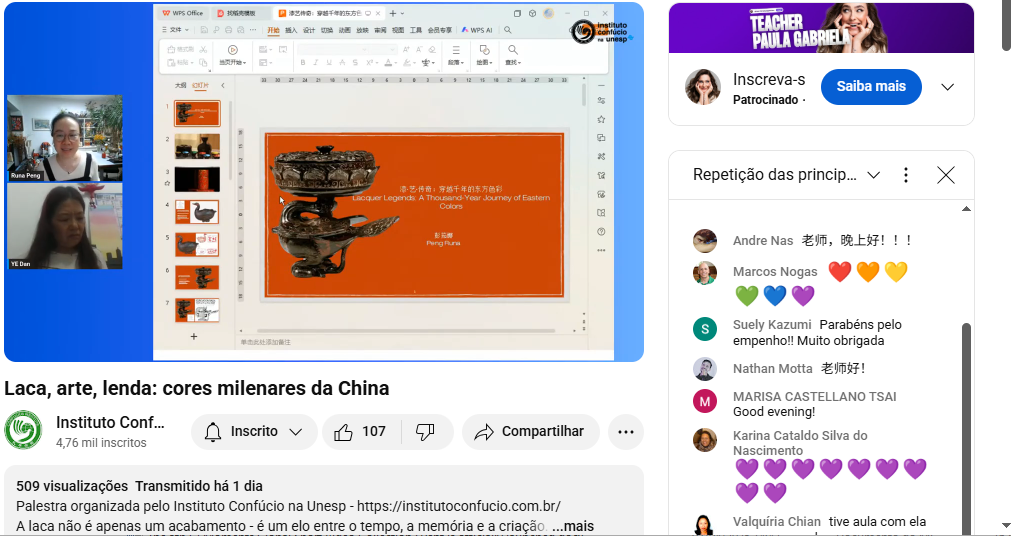This screenshot has height=536, width=1011.
Task: Click the dislike thumbs down icon
Action: point(426,432)
